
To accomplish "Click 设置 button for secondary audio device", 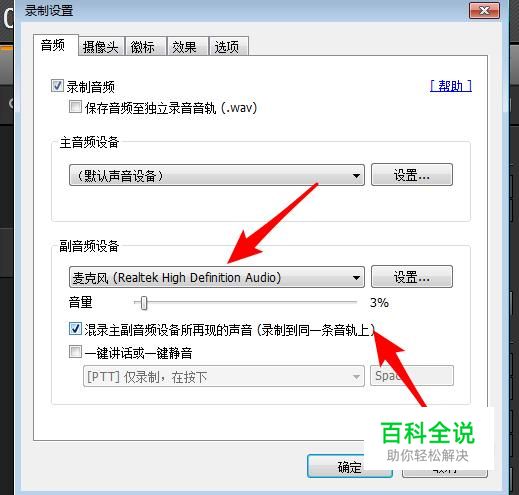I will (x=412, y=276).
